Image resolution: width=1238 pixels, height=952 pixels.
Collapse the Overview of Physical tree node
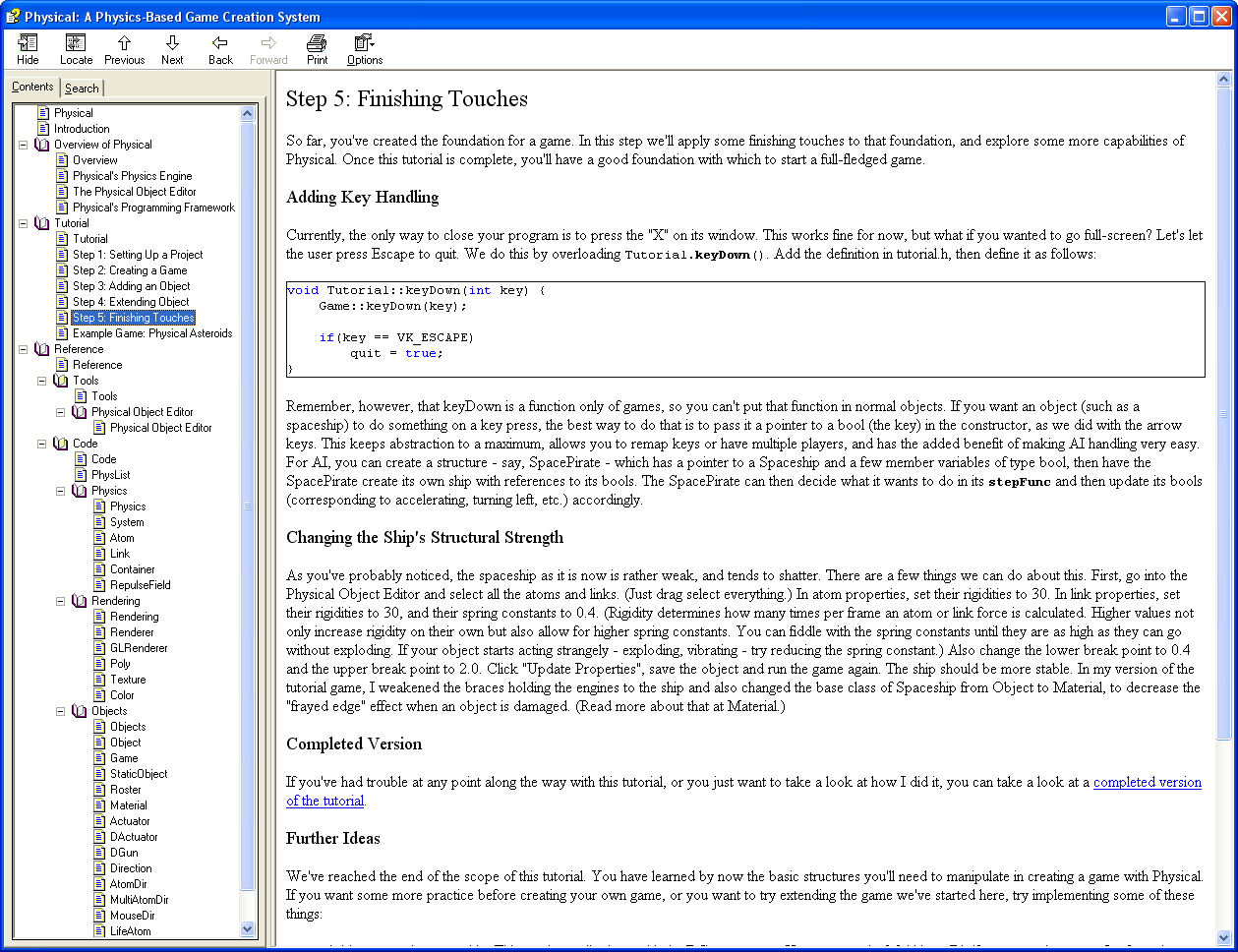tap(24, 145)
